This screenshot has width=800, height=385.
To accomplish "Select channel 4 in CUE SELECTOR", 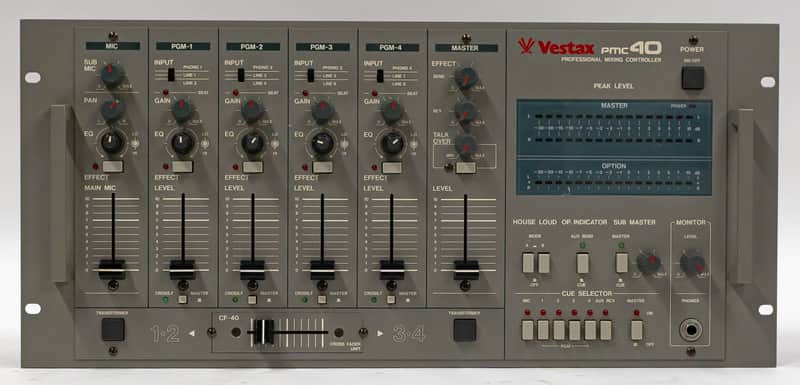I will (x=590, y=330).
